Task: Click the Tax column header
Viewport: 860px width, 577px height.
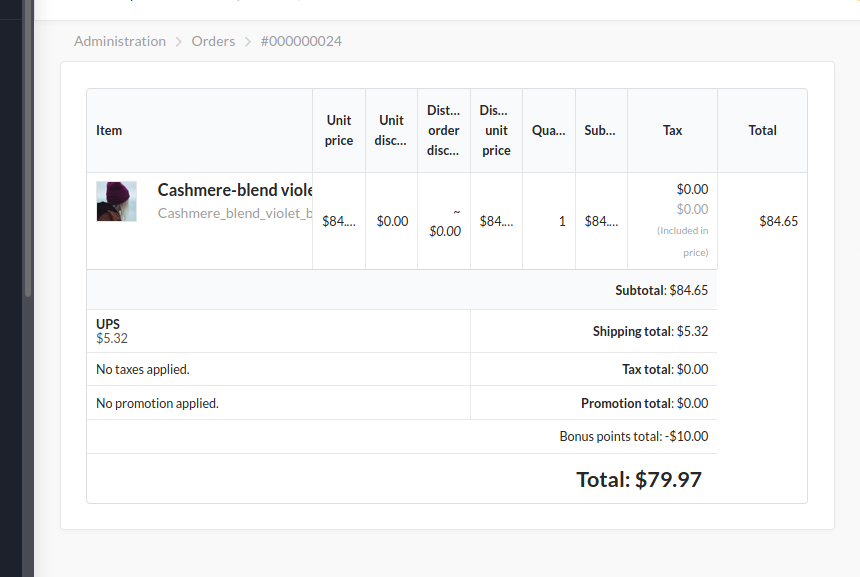Action: click(672, 130)
